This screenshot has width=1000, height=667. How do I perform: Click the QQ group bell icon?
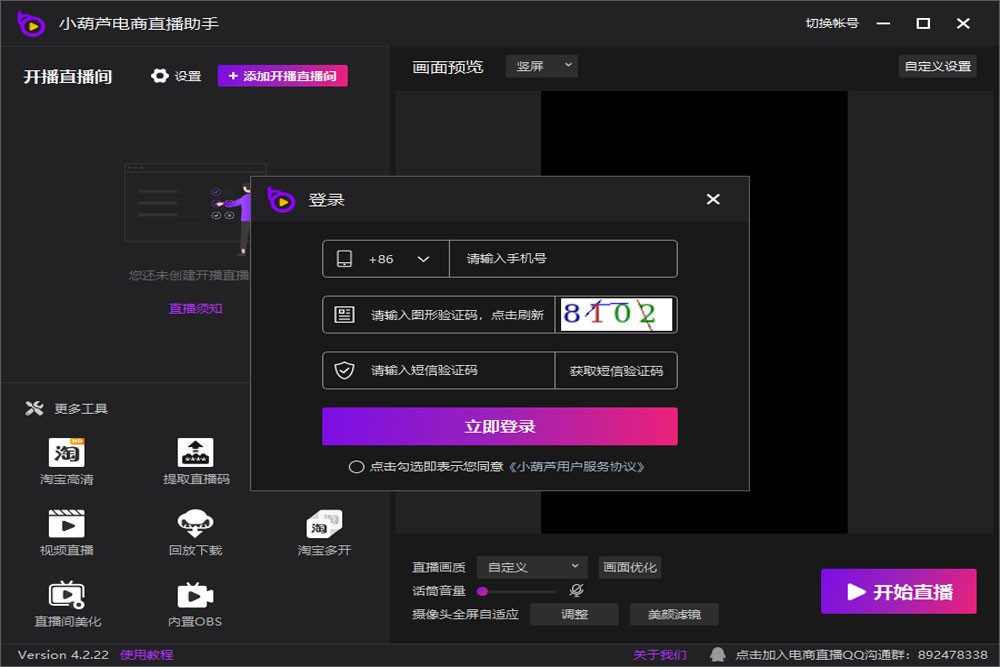pos(718,654)
